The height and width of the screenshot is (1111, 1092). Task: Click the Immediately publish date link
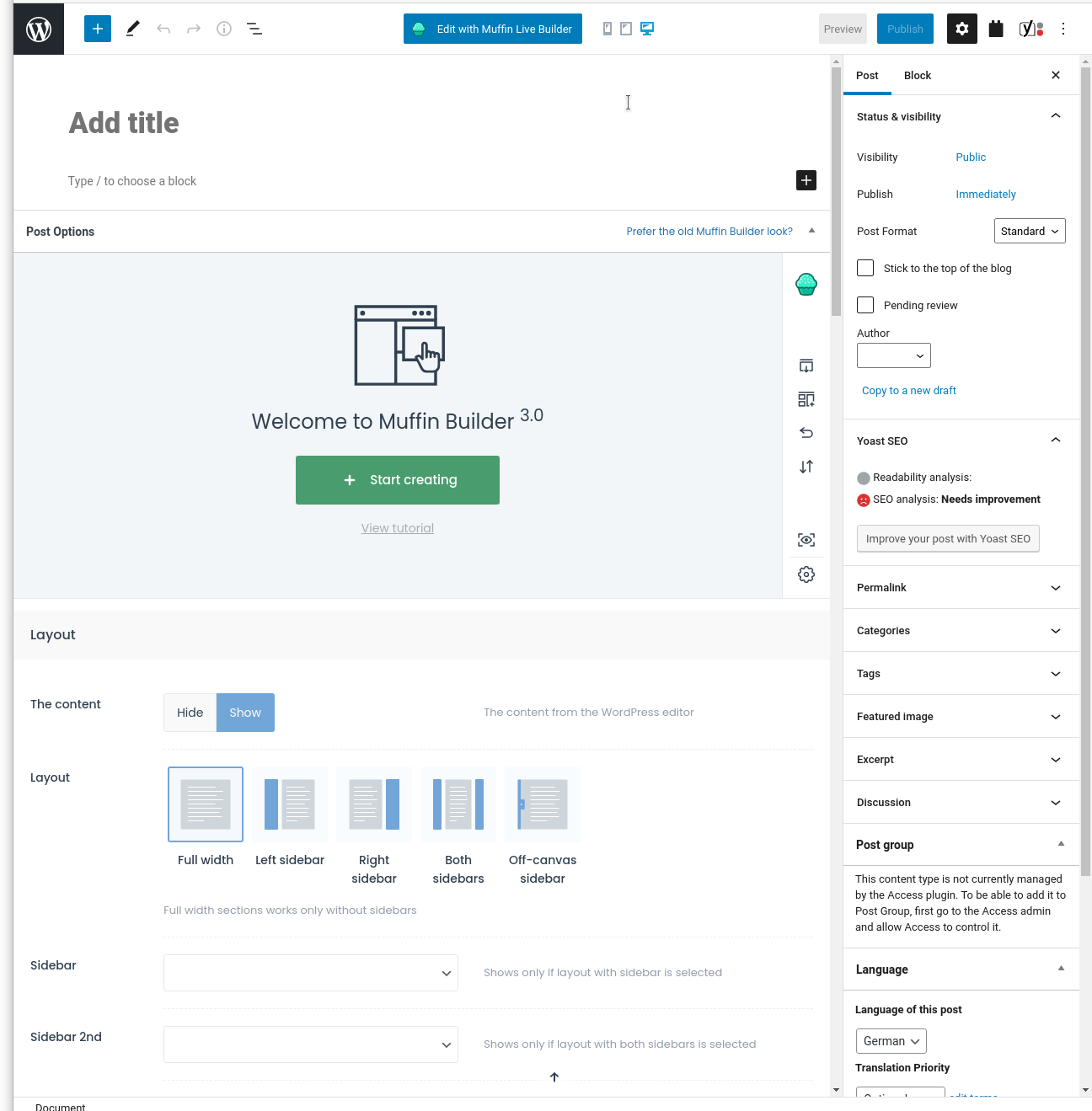coord(986,195)
